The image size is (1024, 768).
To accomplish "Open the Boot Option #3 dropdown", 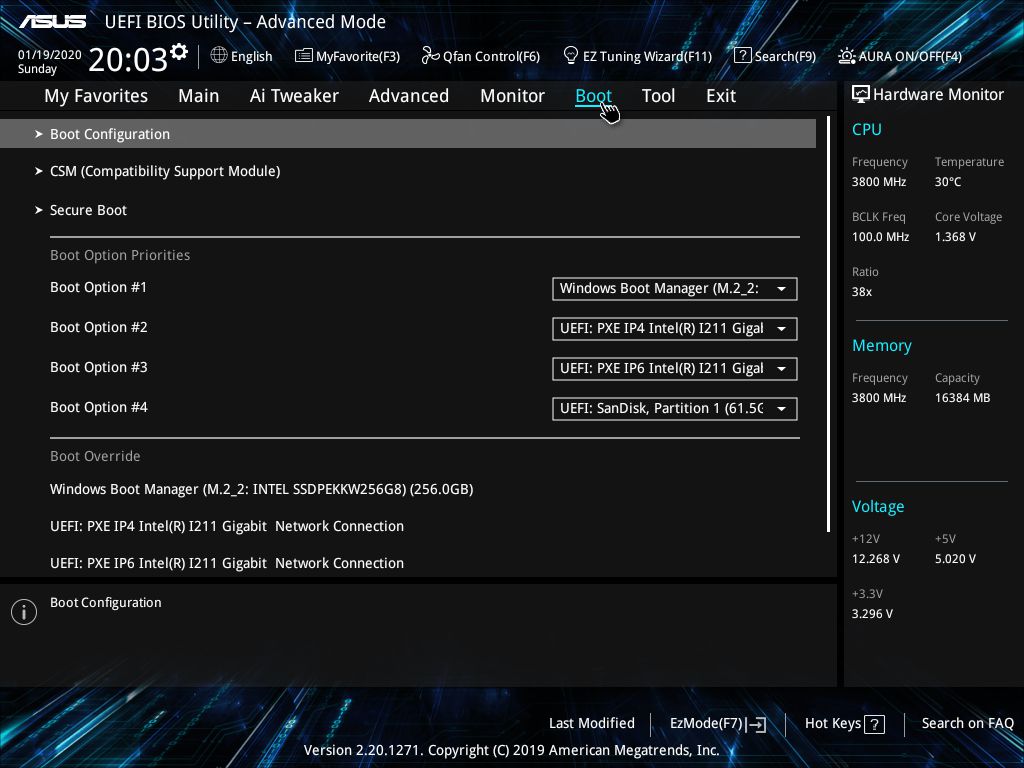I will [x=675, y=368].
